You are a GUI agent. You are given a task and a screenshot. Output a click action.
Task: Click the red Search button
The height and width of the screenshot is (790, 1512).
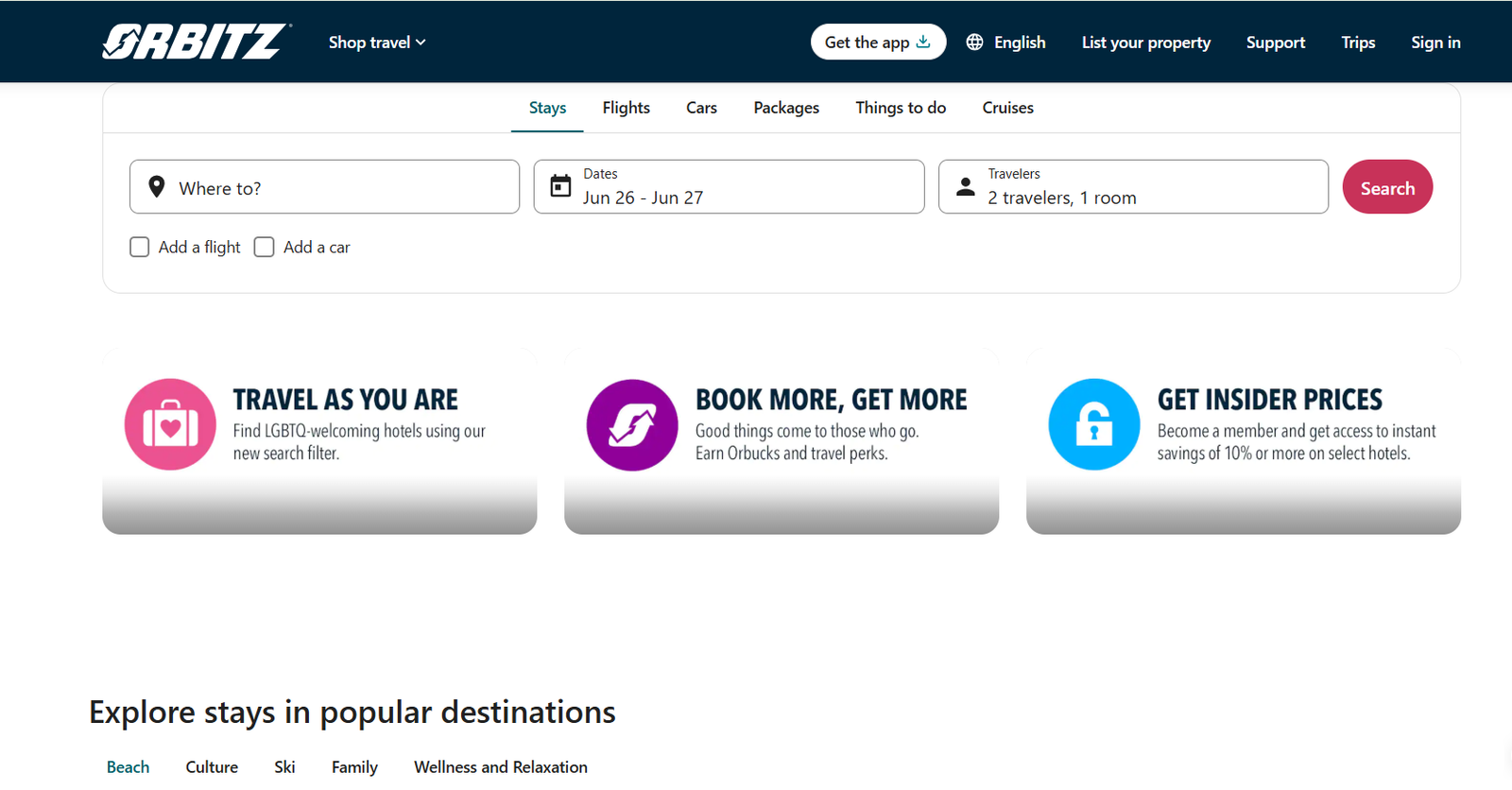[x=1387, y=187]
